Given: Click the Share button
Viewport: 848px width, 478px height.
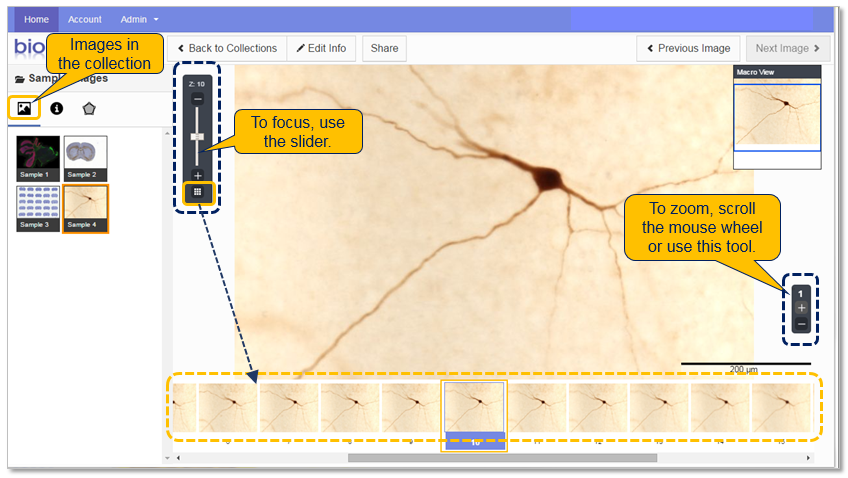Looking at the screenshot, I should 384,48.
